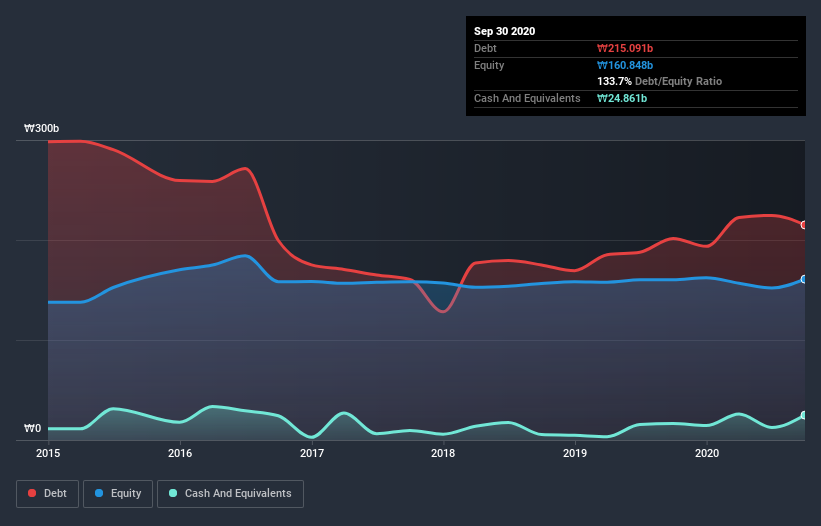Click the 2015 x-axis label
The image size is (821, 526).
pos(48,453)
